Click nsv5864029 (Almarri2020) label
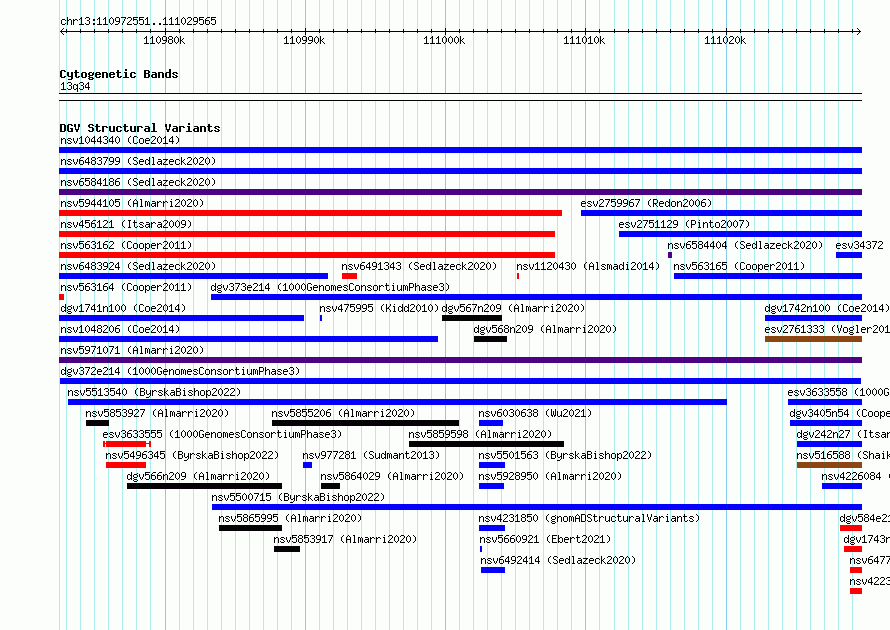890x630 pixels. tap(392, 476)
